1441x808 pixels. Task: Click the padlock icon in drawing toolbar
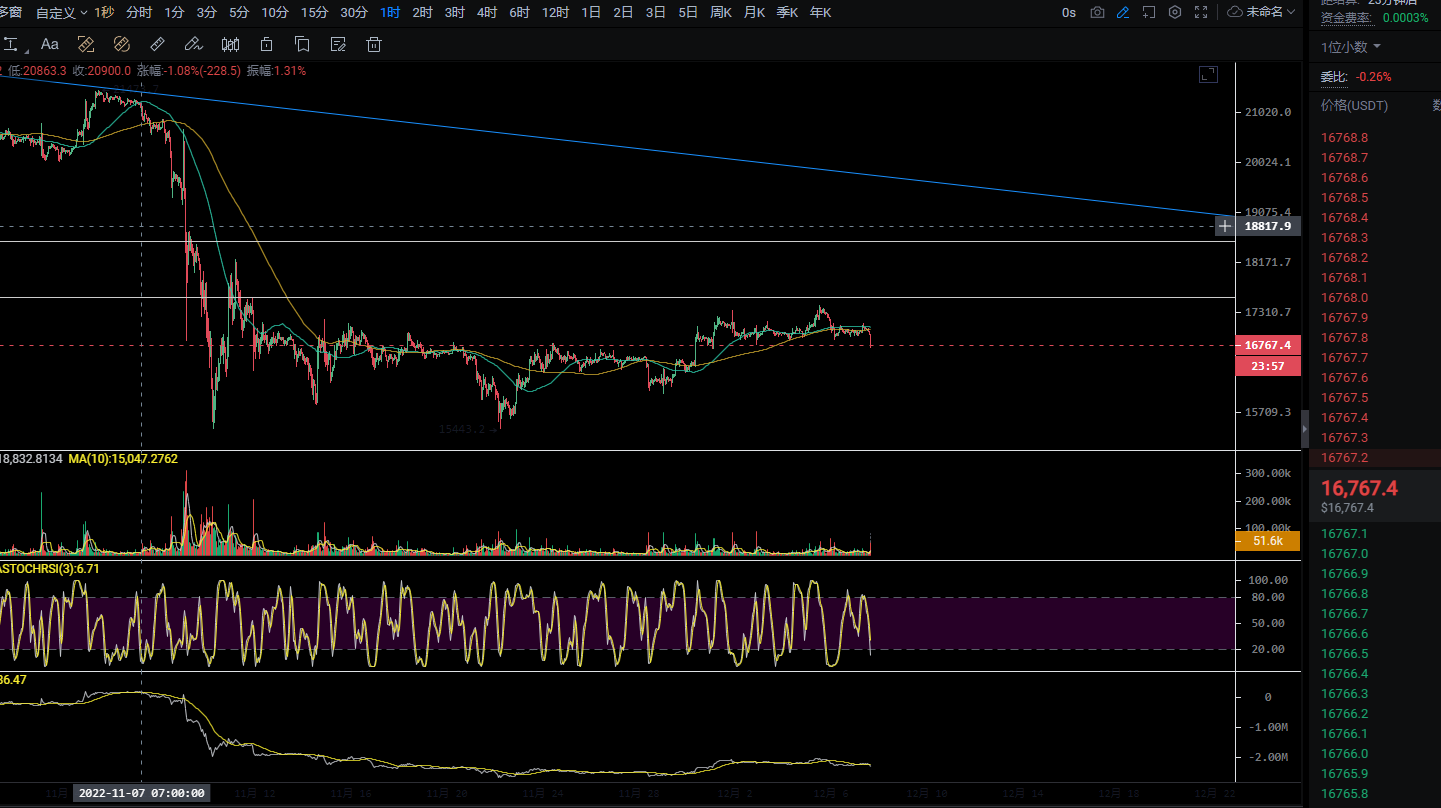pos(266,44)
